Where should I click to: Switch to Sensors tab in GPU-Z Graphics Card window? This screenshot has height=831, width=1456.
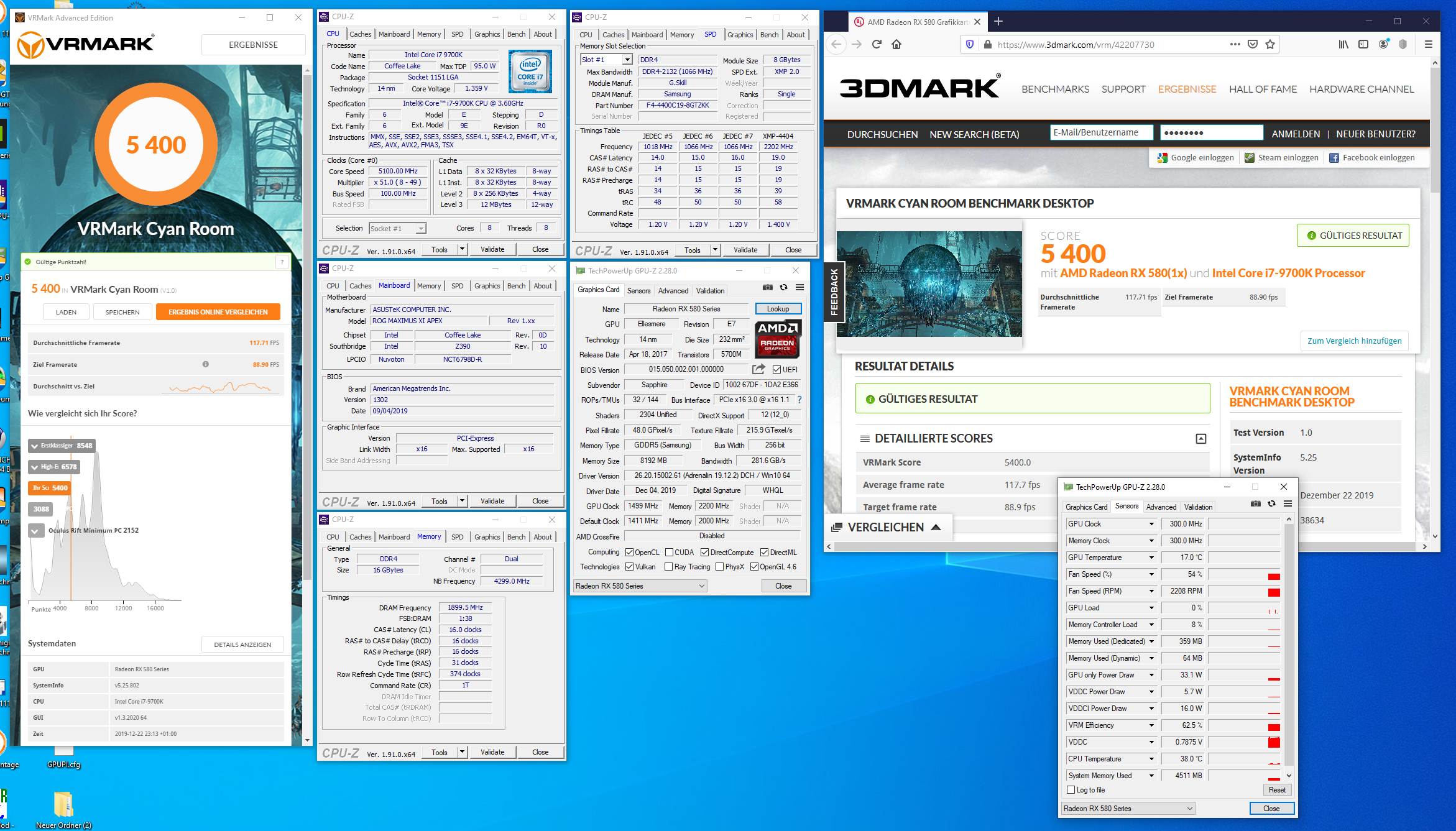(638, 290)
